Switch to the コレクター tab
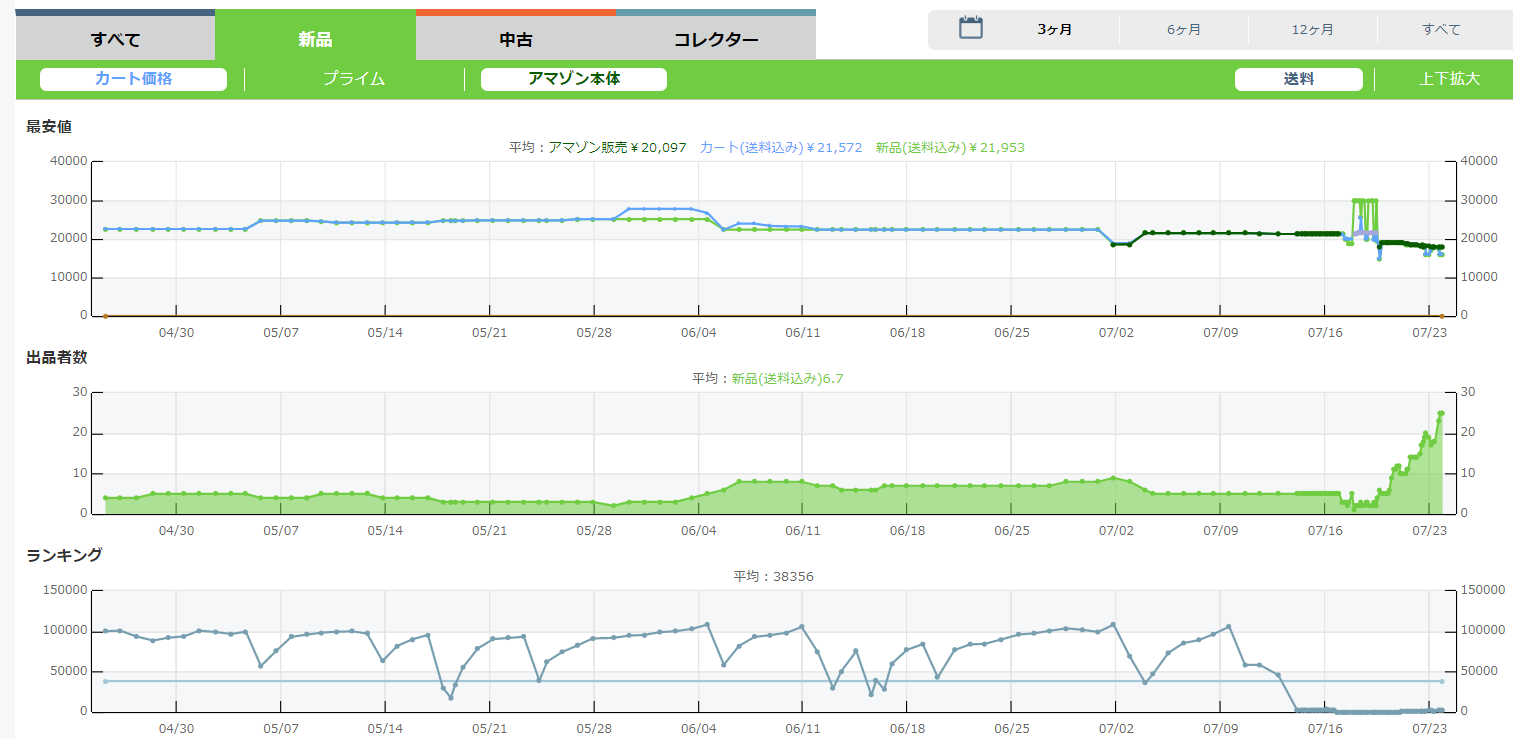This screenshot has width=1513, height=739. 715,40
